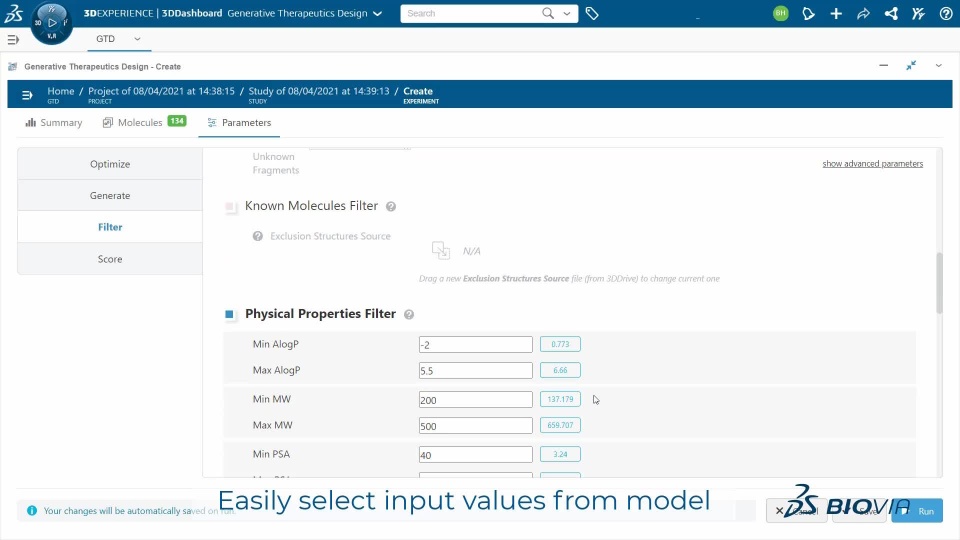The width and height of the screenshot is (960, 540).
Task: Click show advanced parameters link
Action: click(x=872, y=164)
